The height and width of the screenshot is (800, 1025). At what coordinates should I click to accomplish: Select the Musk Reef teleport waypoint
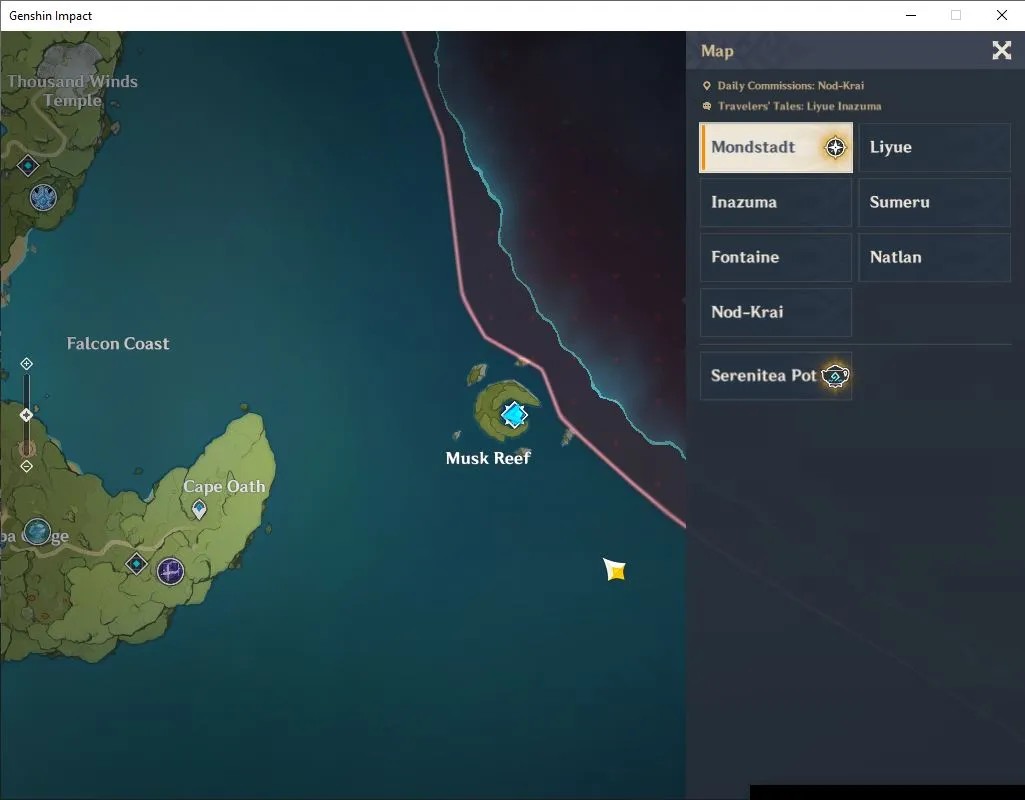[x=514, y=414]
